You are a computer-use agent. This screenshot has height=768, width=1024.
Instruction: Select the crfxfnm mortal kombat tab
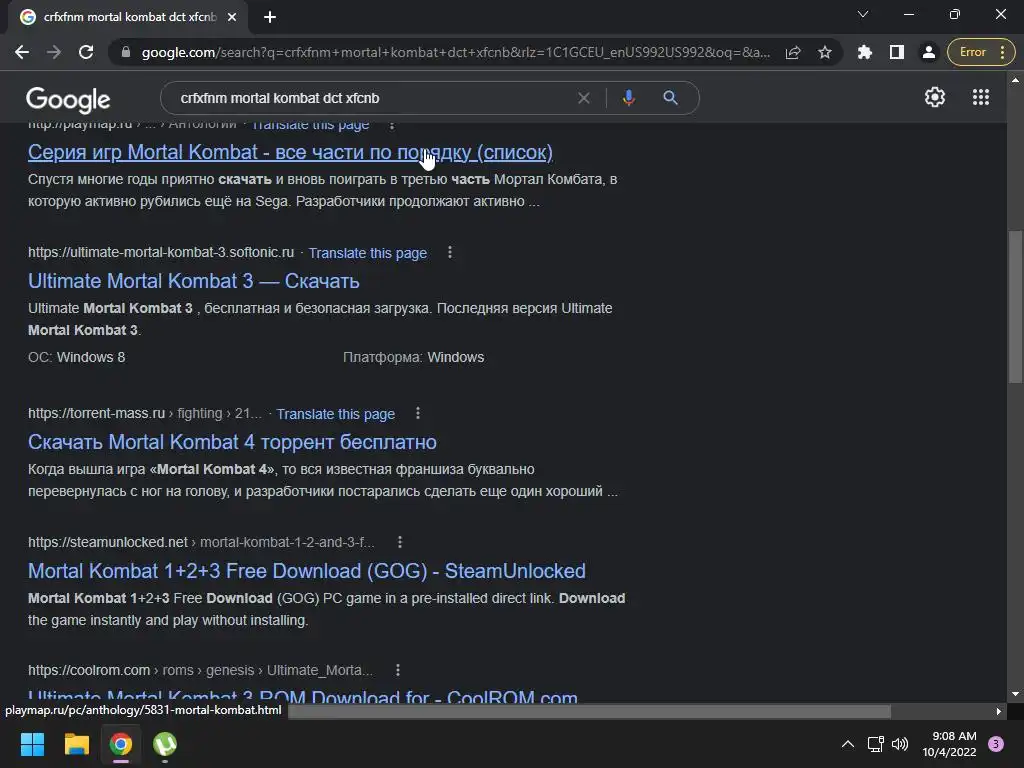tap(129, 17)
